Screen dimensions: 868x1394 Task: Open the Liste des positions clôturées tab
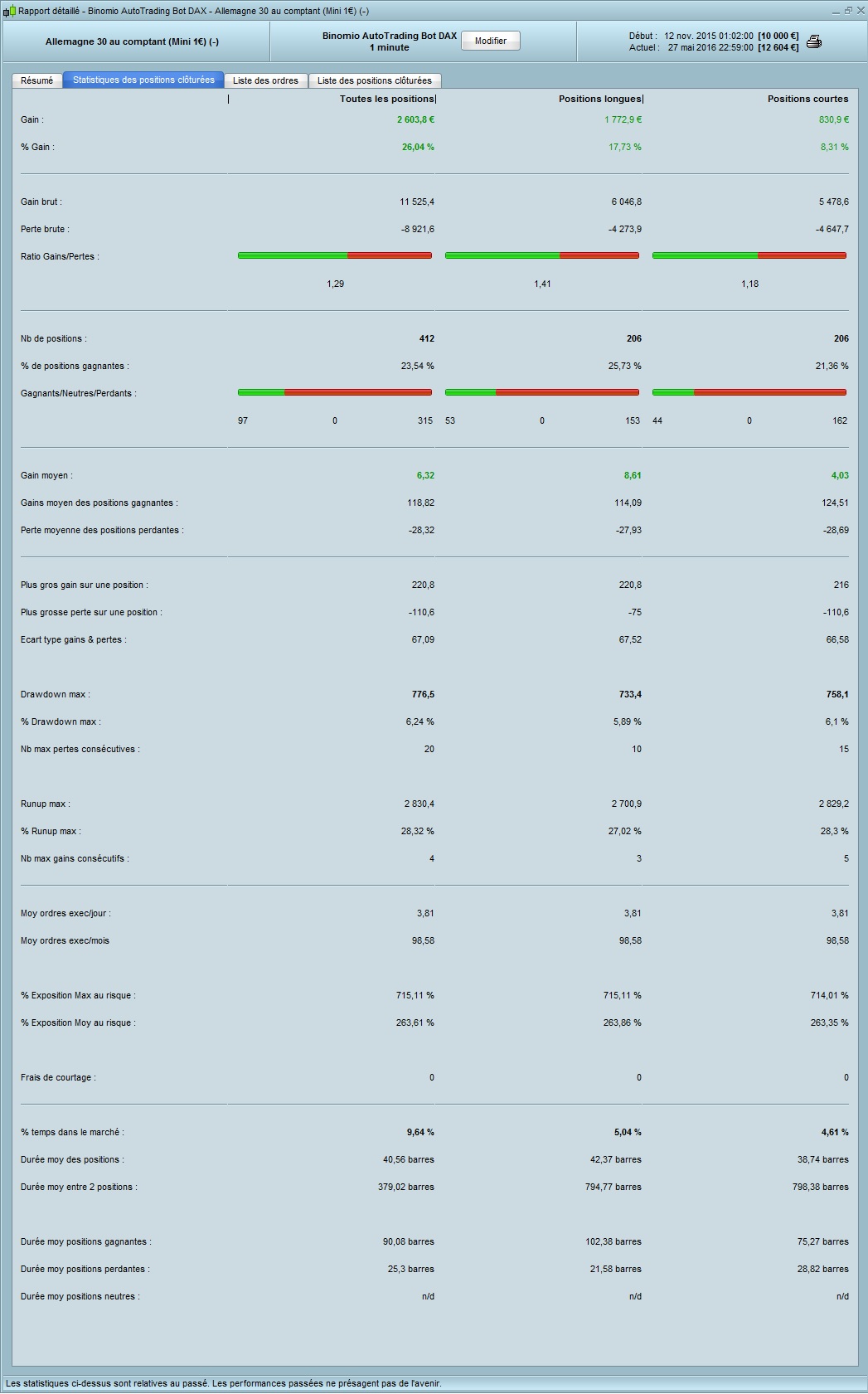click(375, 80)
